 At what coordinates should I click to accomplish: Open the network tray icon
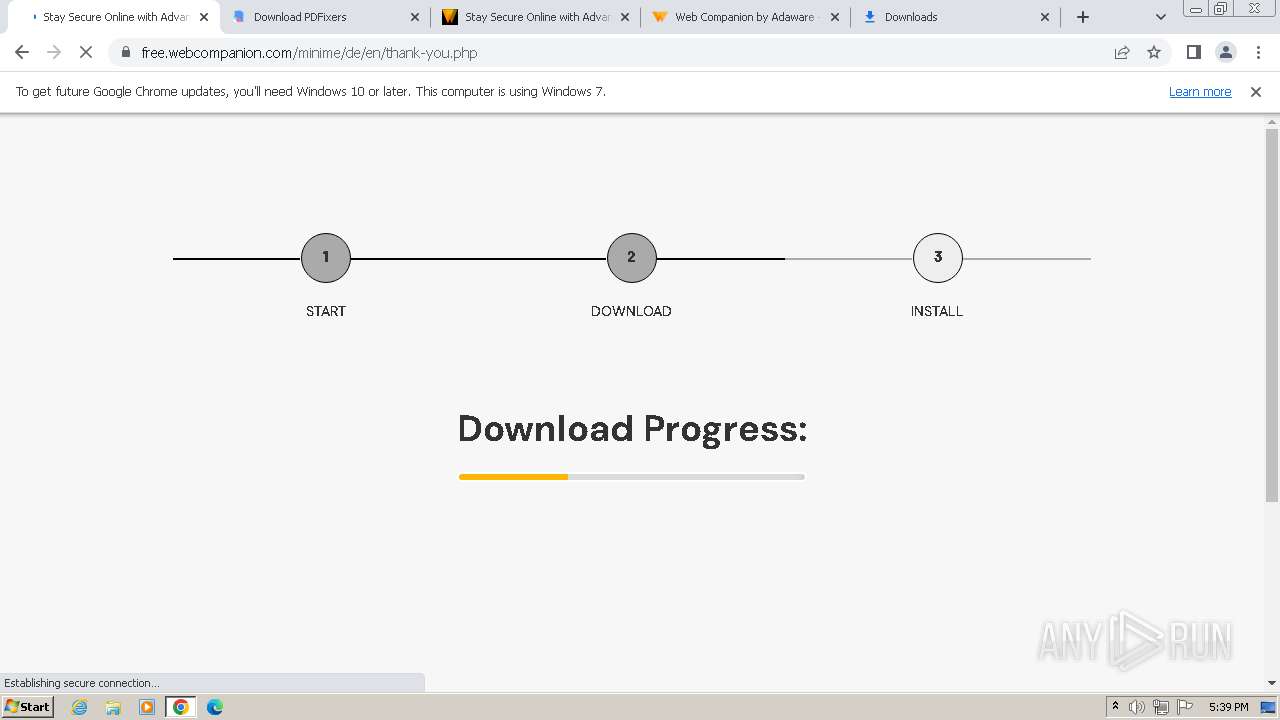pyautogui.click(x=1161, y=707)
